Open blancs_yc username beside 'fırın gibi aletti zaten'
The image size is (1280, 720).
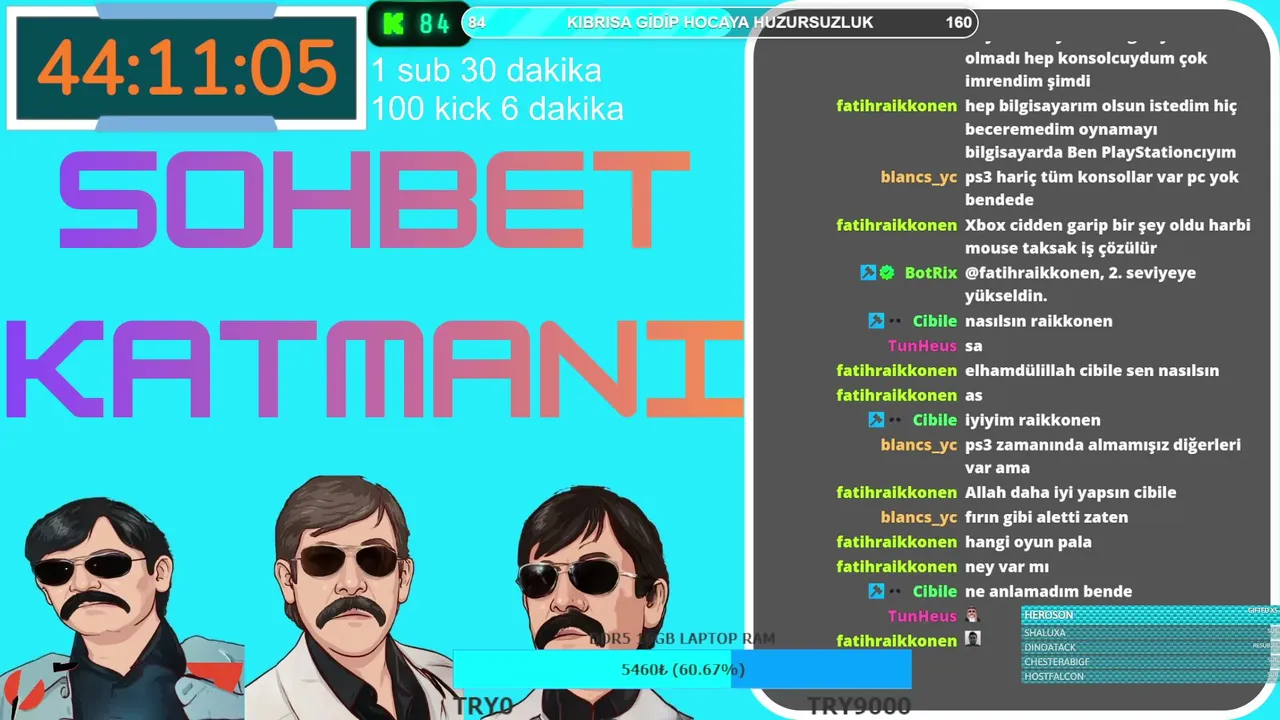919,517
